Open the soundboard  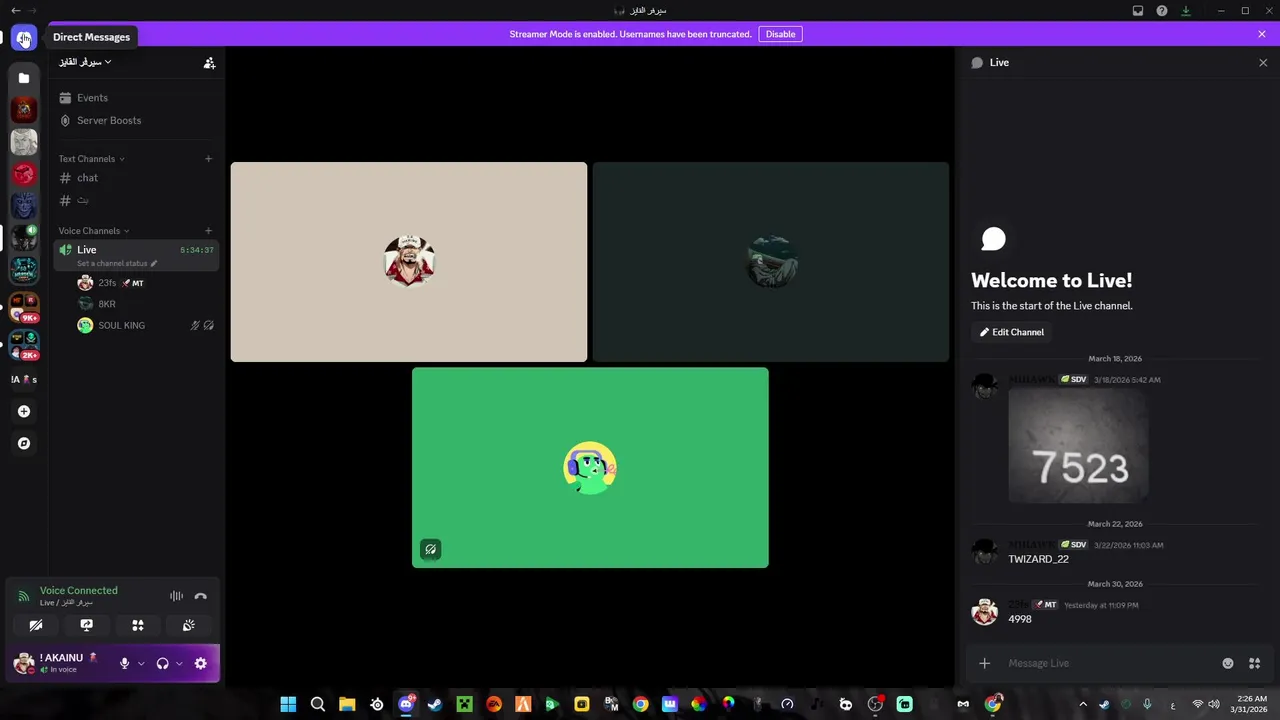(x=188, y=625)
